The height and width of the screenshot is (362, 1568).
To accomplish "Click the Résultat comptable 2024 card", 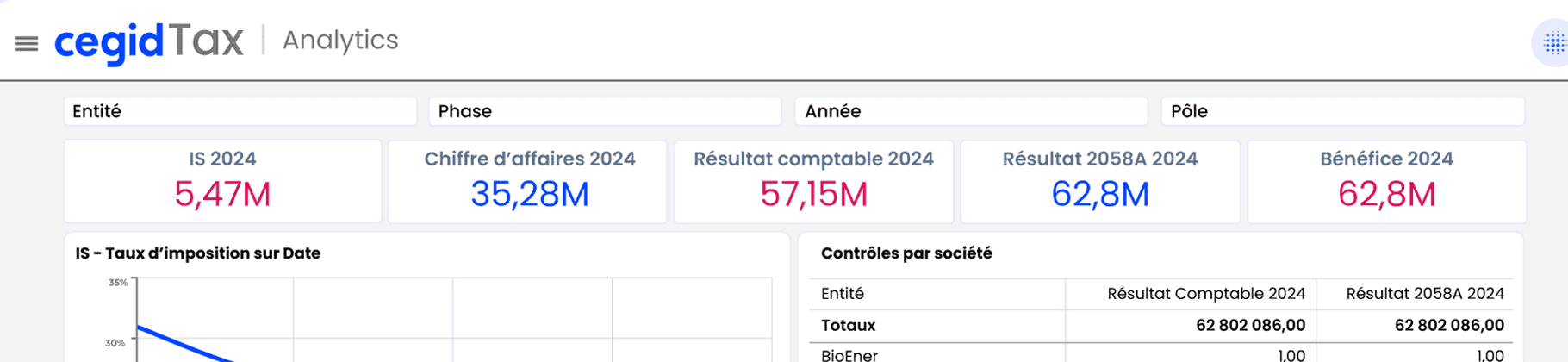I will coord(813,182).
